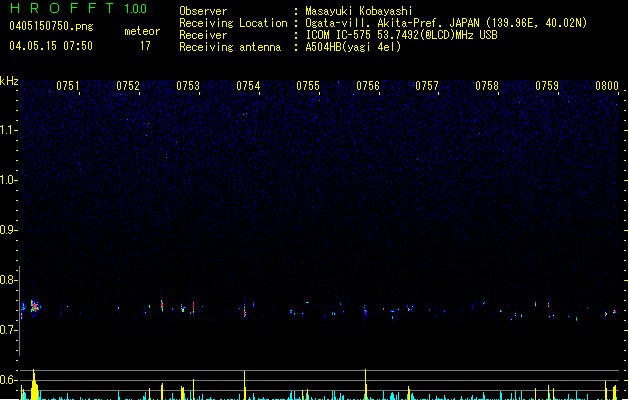
Task: Click the receiving location Ogata-vill. Akita-Pref. text
Action: (x=446, y=23)
